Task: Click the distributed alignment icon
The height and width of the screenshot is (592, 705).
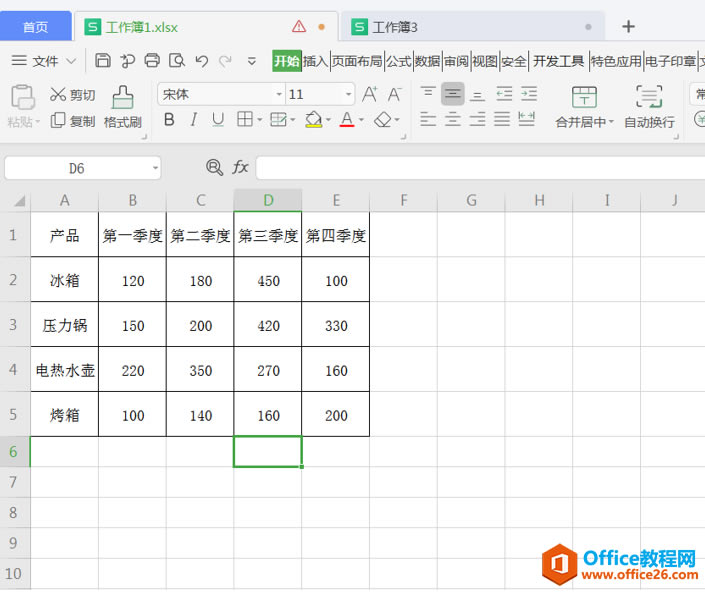Action: pos(527,119)
